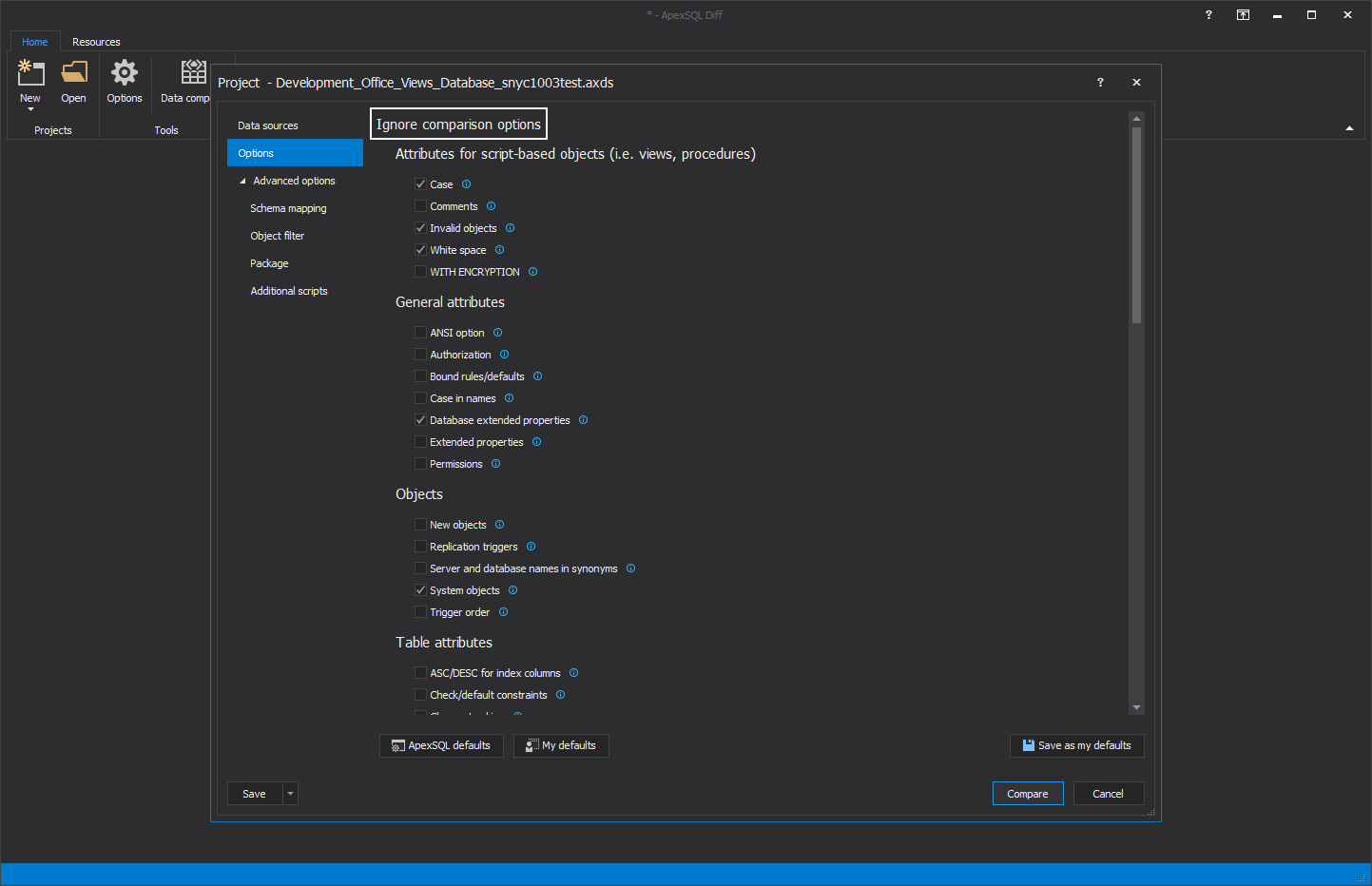
Task: Click info icon beside New objects
Action: [x=499, y=525]
